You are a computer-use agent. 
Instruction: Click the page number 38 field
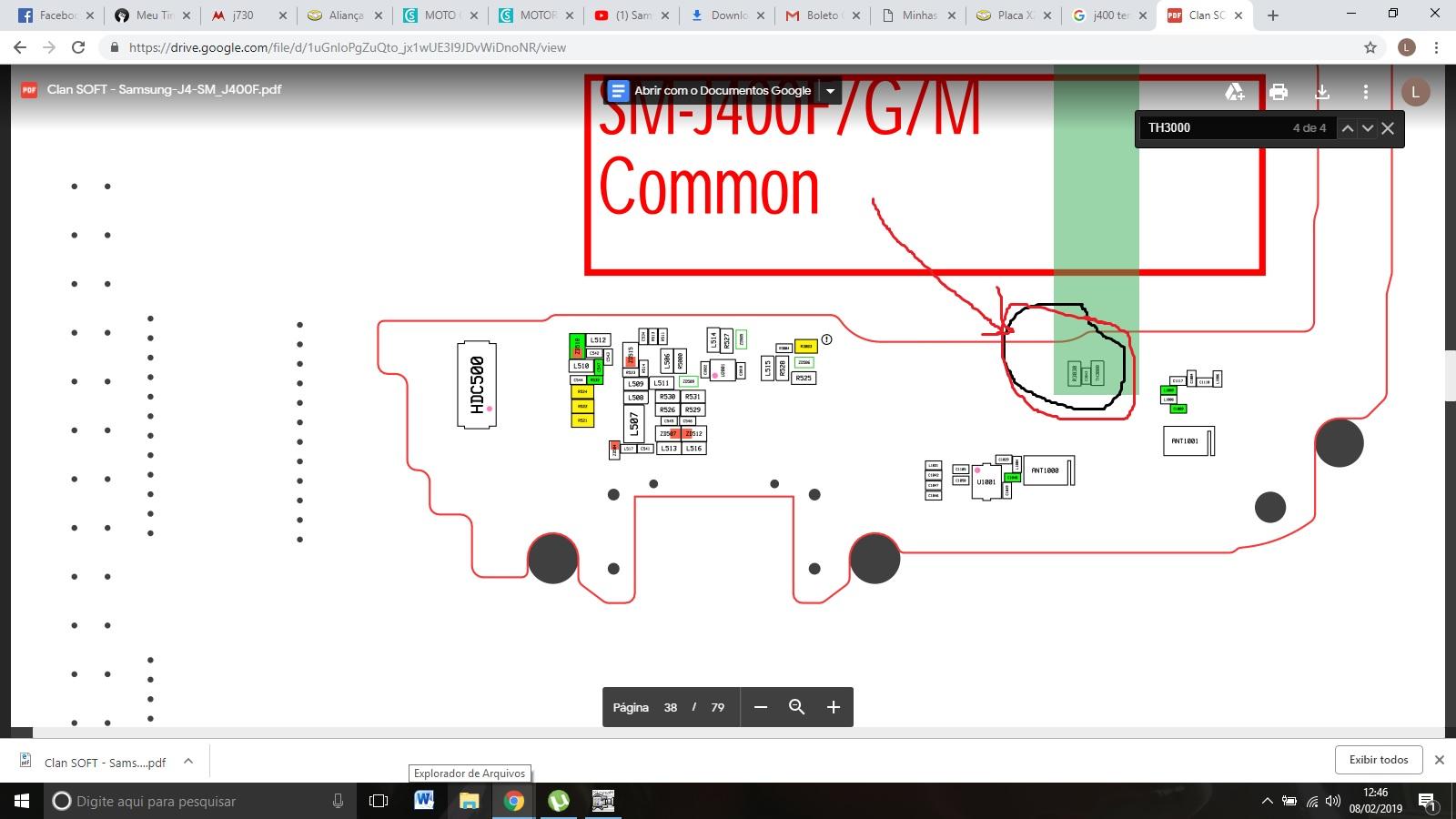click(671, 707)
